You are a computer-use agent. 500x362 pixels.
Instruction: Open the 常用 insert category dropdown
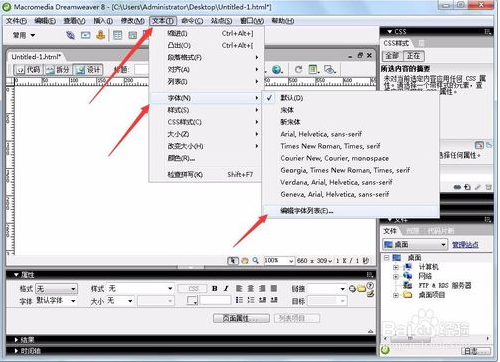(24, 35)
